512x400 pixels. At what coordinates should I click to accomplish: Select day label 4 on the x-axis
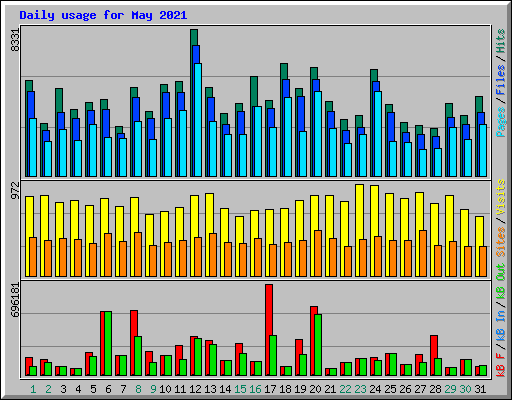click(78, 389)
